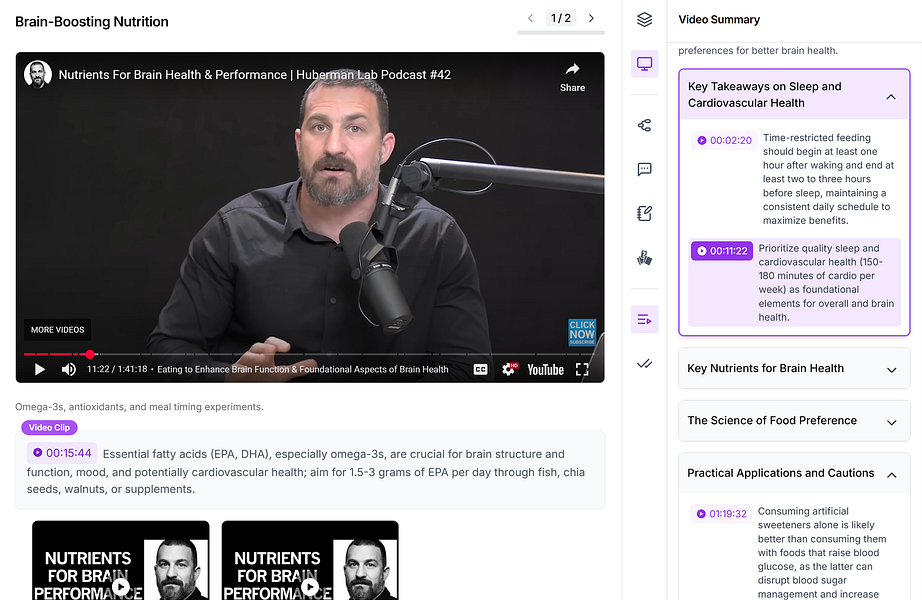922x600 pixels.
Task: Expand The Science of Food Preference
Action: pos(794,421)
